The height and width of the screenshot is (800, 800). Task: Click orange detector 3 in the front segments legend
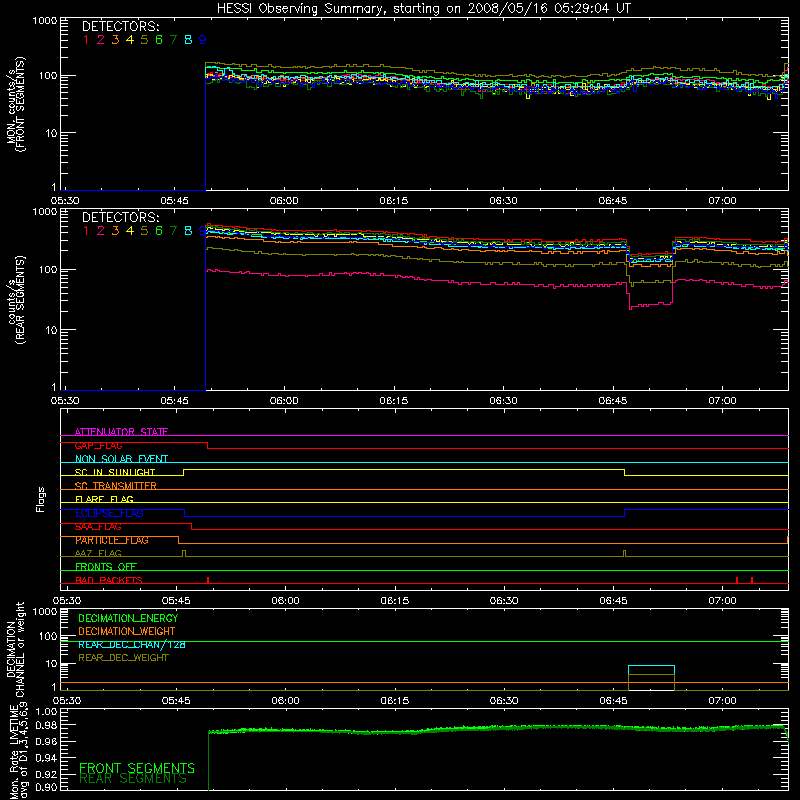[115, 40]
